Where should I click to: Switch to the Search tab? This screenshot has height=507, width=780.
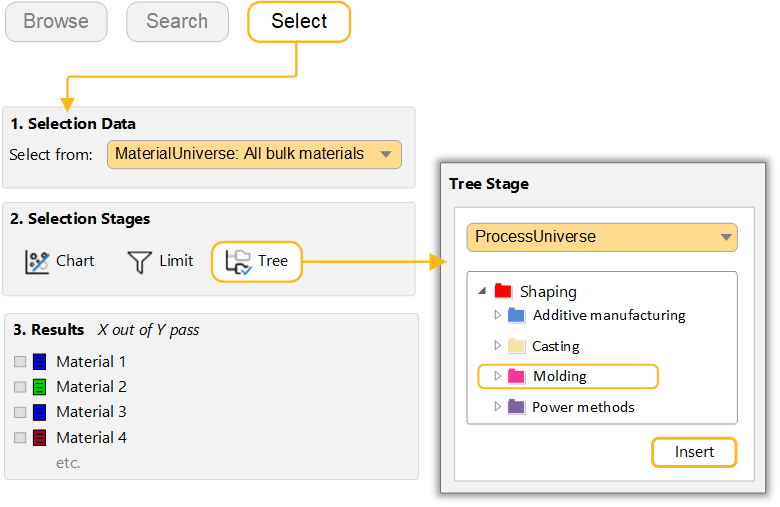(x=177, y=21)
